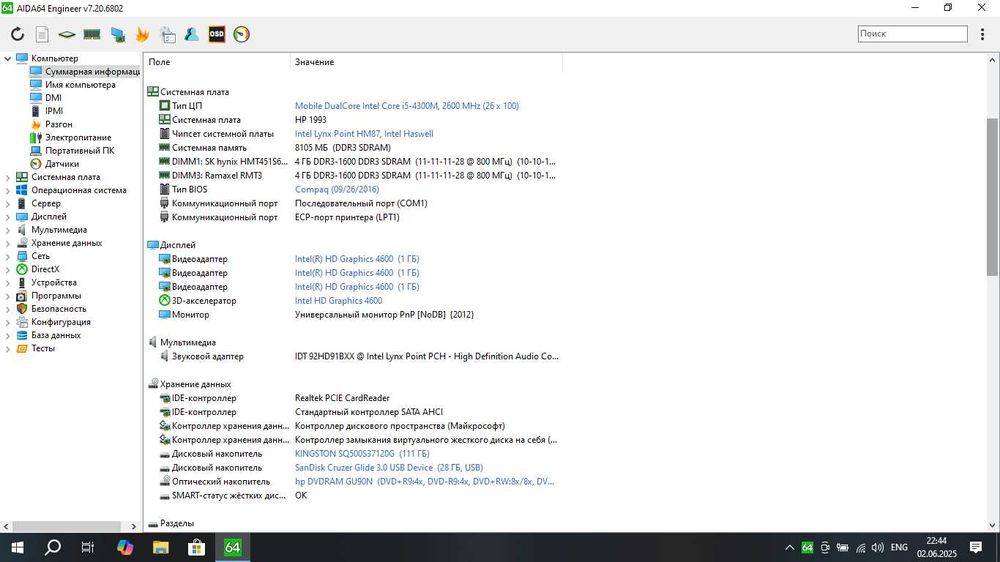Open taskbar Search magnifier
Screen dimensions: 1000x562
point(53,547)
